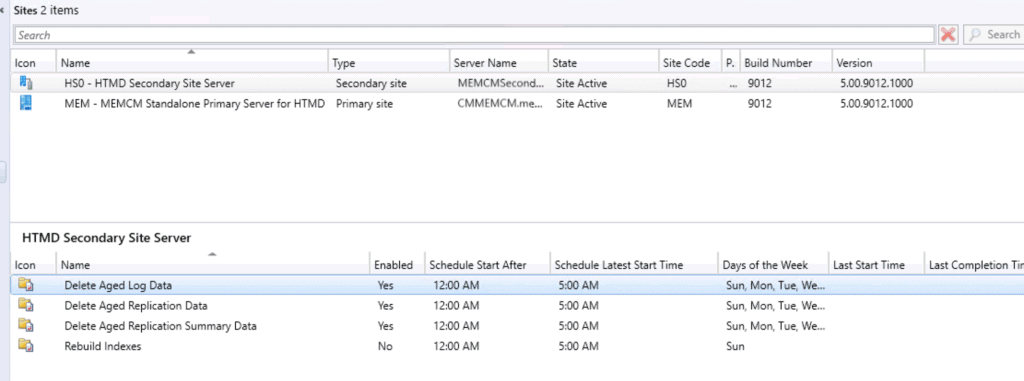The image size is (1024, 381).
Task: Click HTMD Secondary Site Server pane title
Action: click(106, 238)
